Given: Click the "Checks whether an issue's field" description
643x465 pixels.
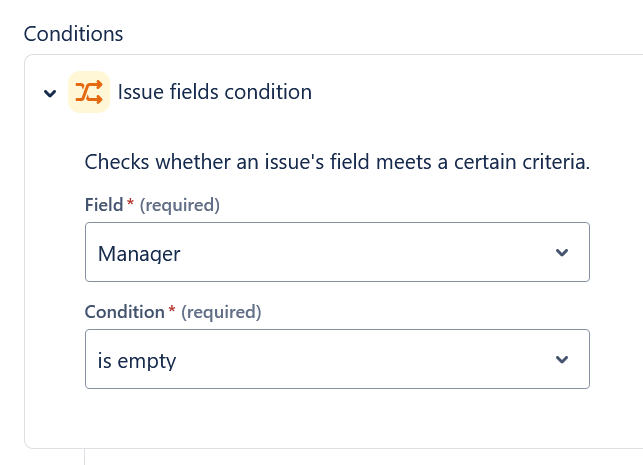Looking at the screenshot, I should tap(337, 162).
